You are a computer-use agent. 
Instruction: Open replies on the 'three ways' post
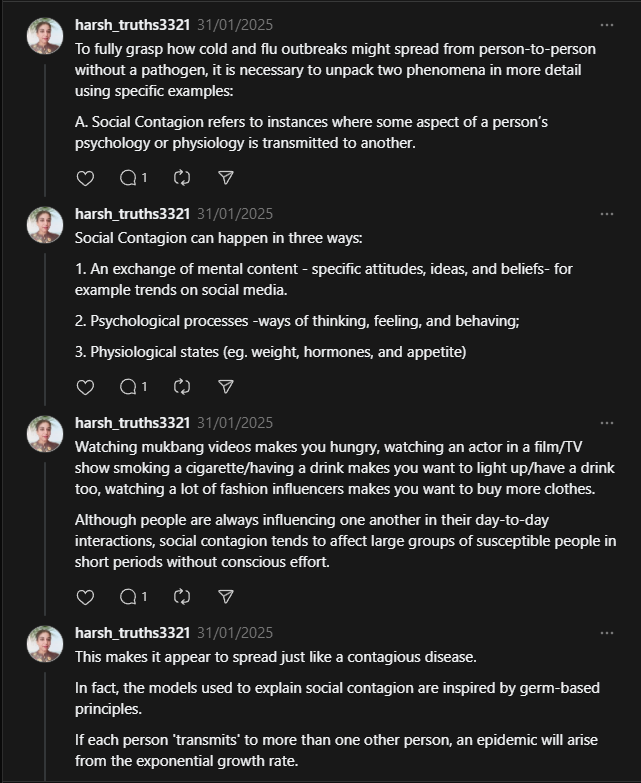point(133,387)
